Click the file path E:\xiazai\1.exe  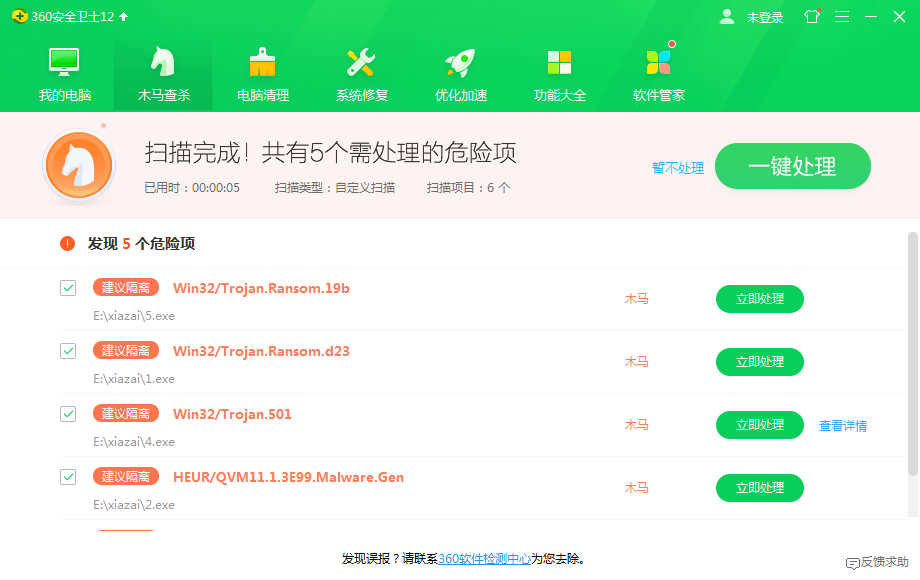(x=134, y=379)
